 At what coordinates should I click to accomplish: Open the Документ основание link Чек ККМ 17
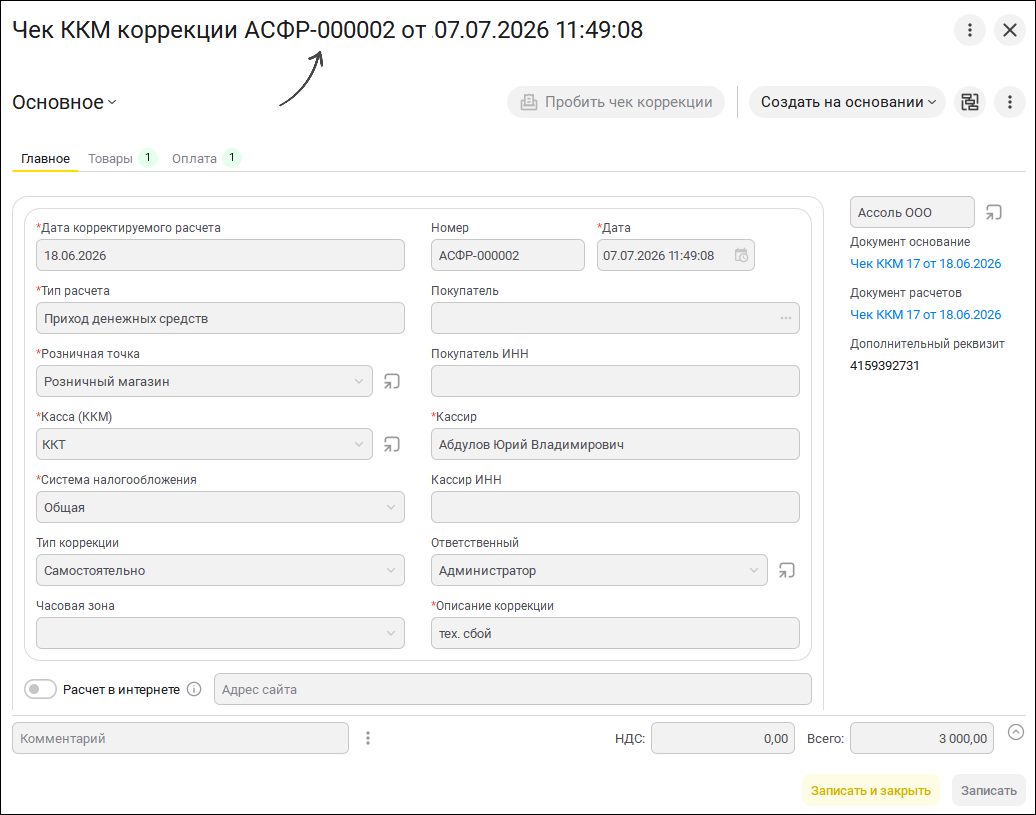925,264
